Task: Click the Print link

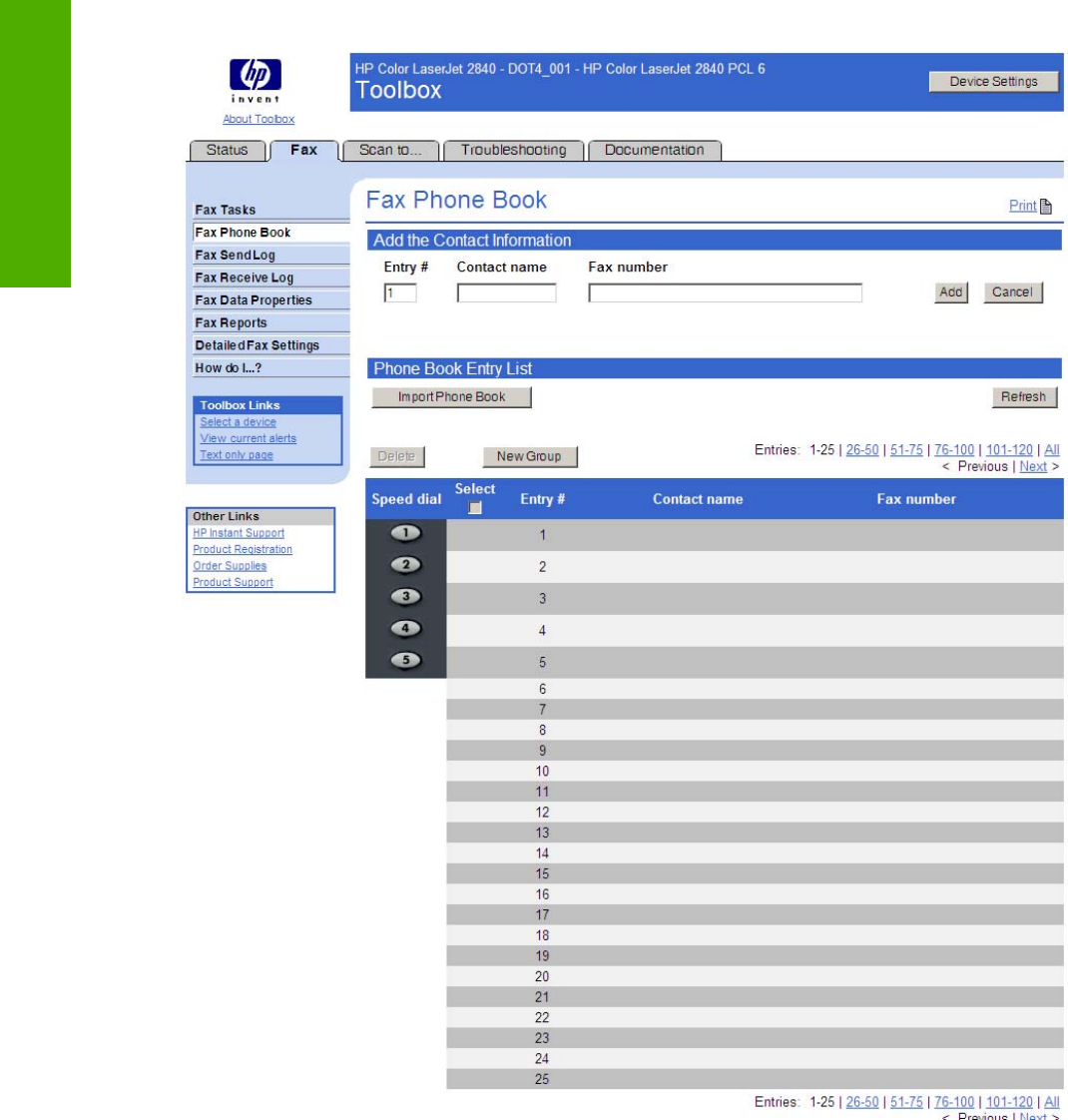Action: point(1022,206)
